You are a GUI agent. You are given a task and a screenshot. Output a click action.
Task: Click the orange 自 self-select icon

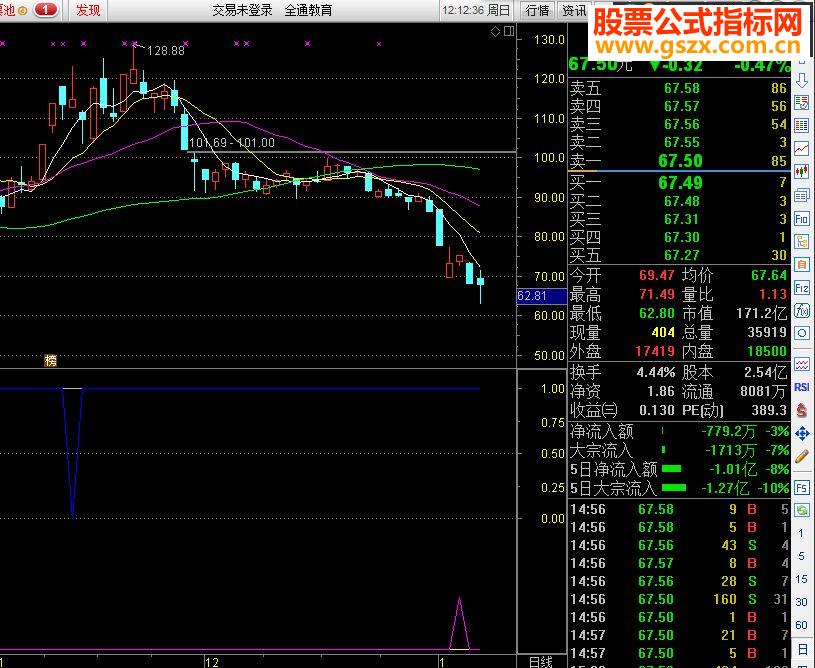pyautogui.click(x=801, y=265)
